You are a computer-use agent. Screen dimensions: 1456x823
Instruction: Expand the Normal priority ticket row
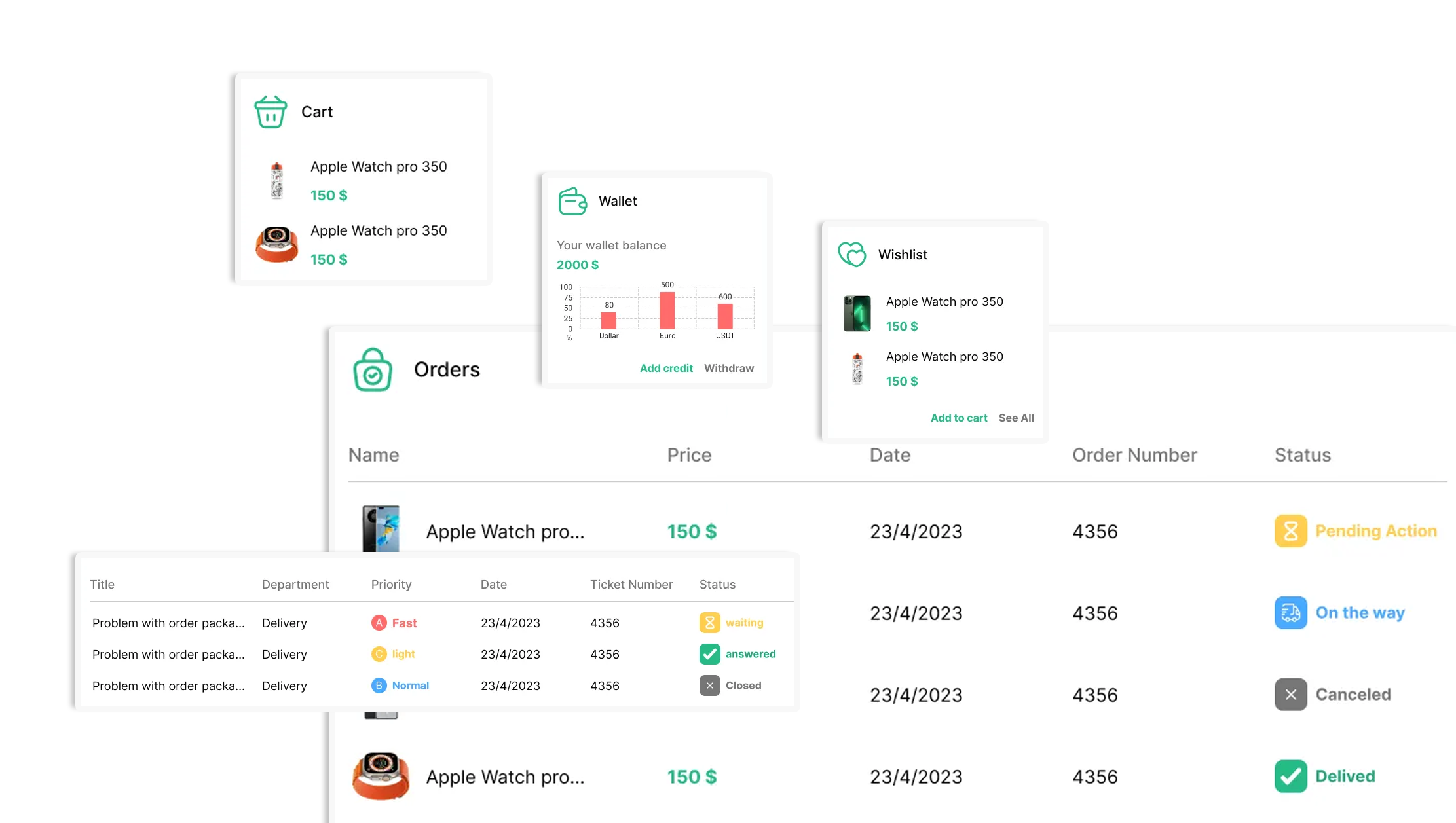400,686
